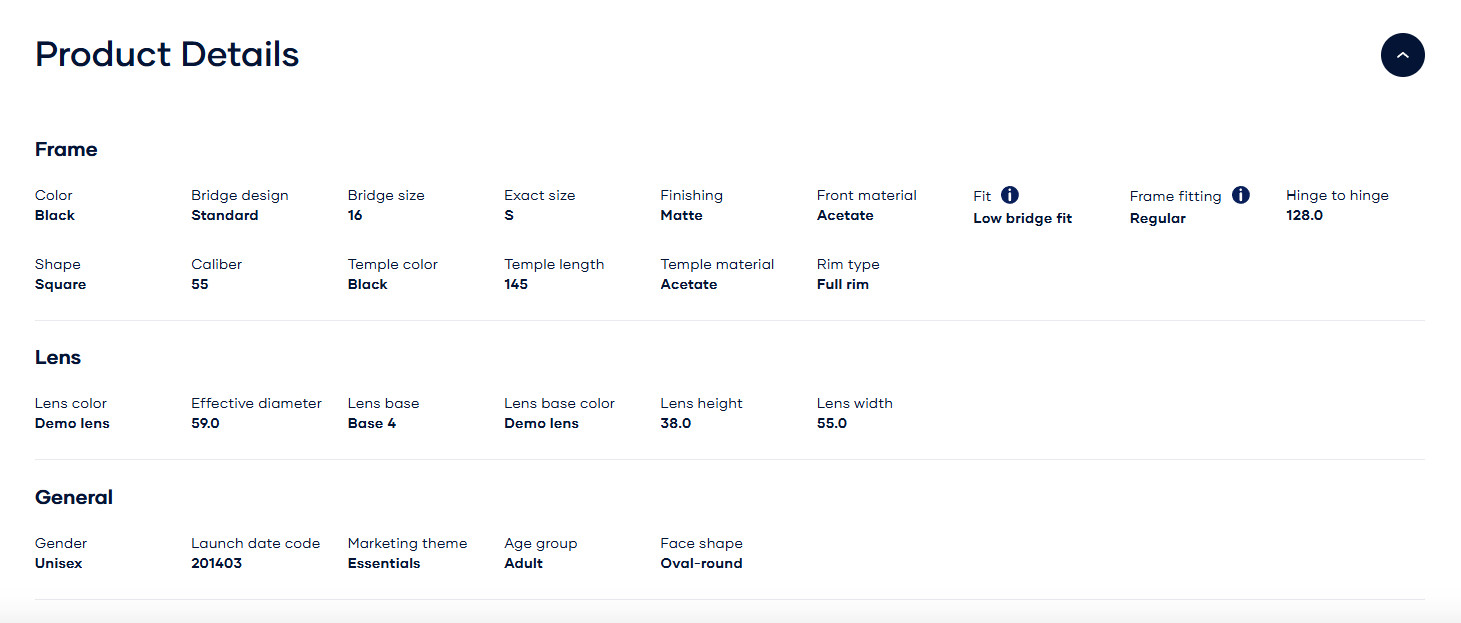
Task: Click the Hinge to hinge 128.0 value
Action: pos(1304,215)
